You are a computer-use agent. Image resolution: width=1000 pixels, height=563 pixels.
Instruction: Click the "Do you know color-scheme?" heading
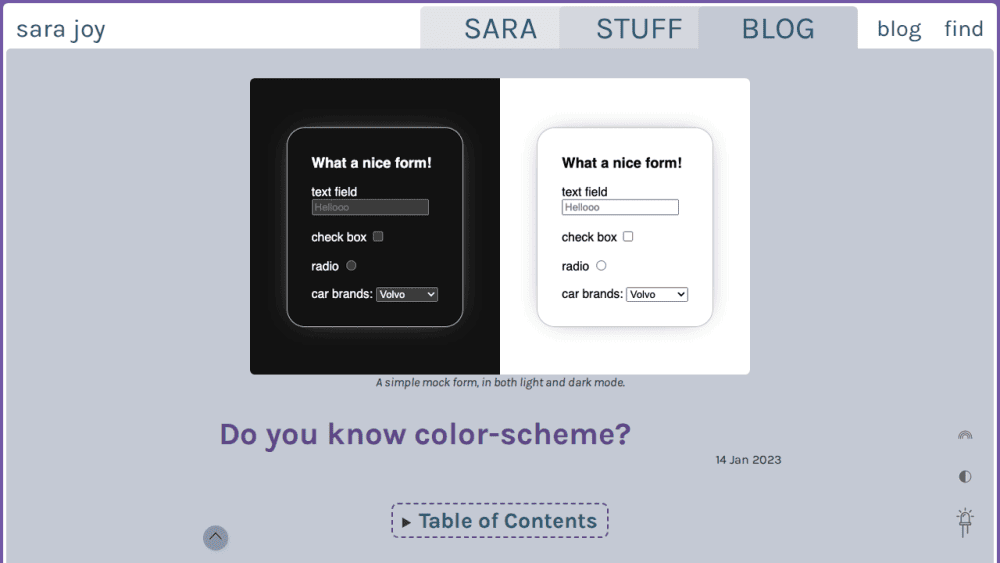pos(425,435)
